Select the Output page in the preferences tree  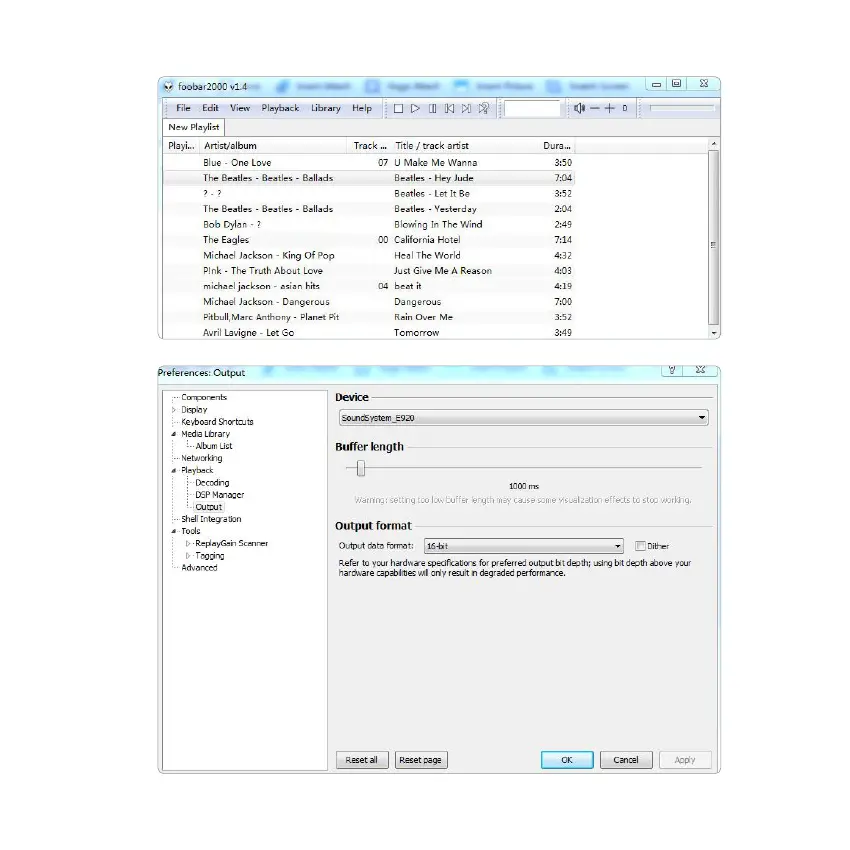tap(209, 507)
